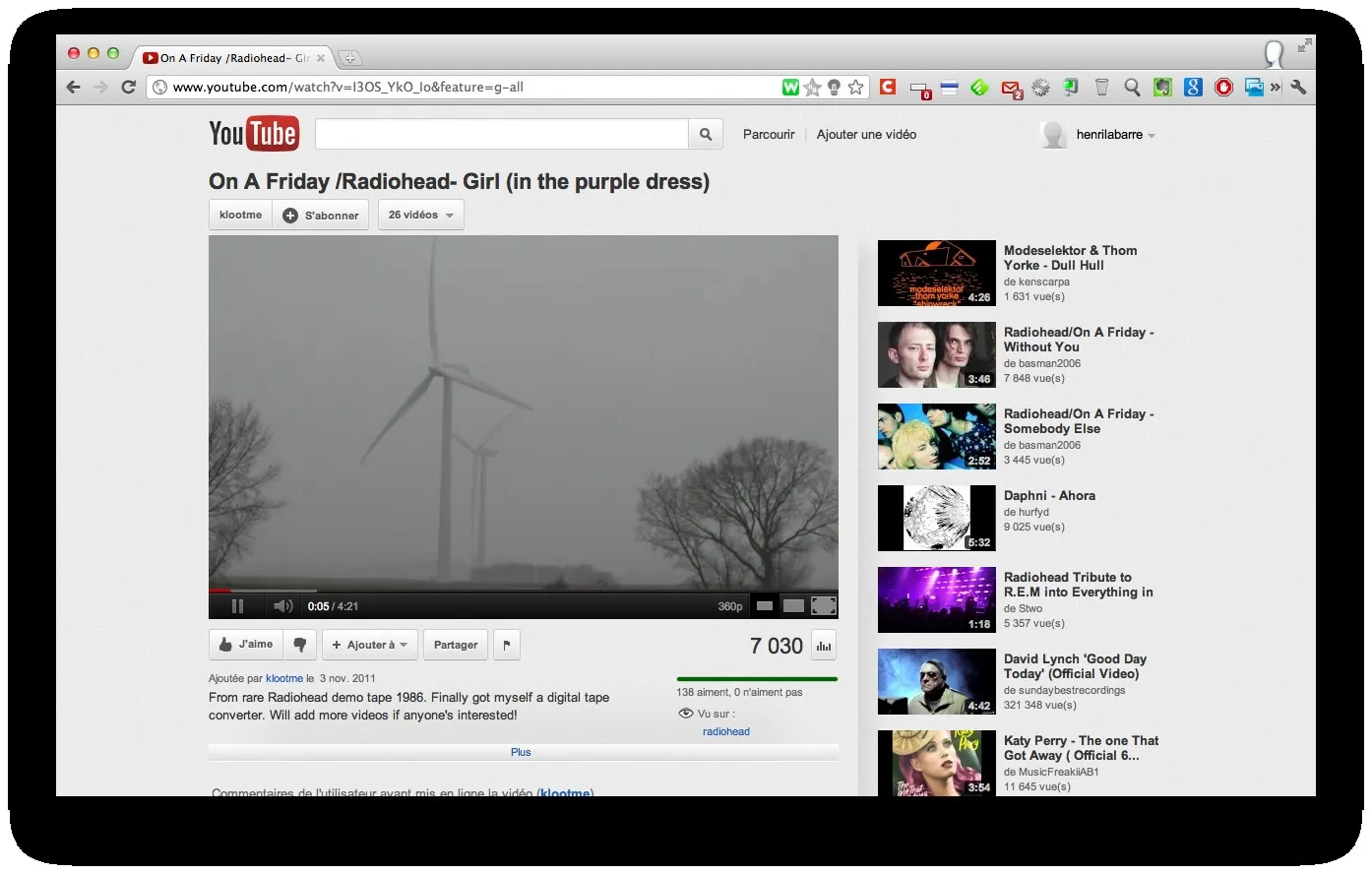
Task: Switch player to small size view
Action: click(x=765, y=606)
